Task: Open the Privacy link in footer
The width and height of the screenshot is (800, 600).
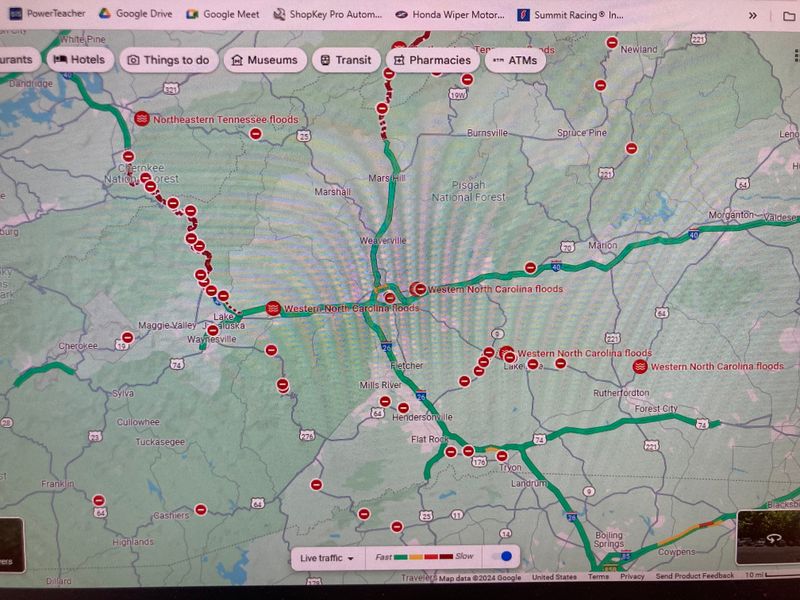Action: point(632,576)
